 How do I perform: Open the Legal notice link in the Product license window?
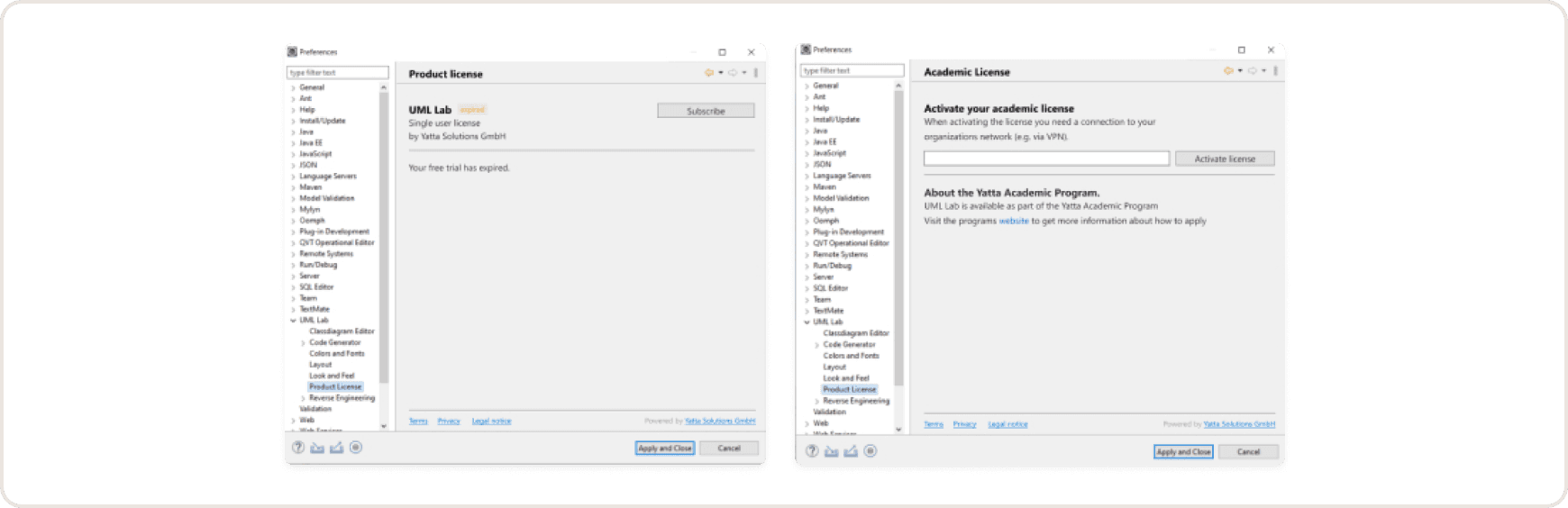click(491, 421)
